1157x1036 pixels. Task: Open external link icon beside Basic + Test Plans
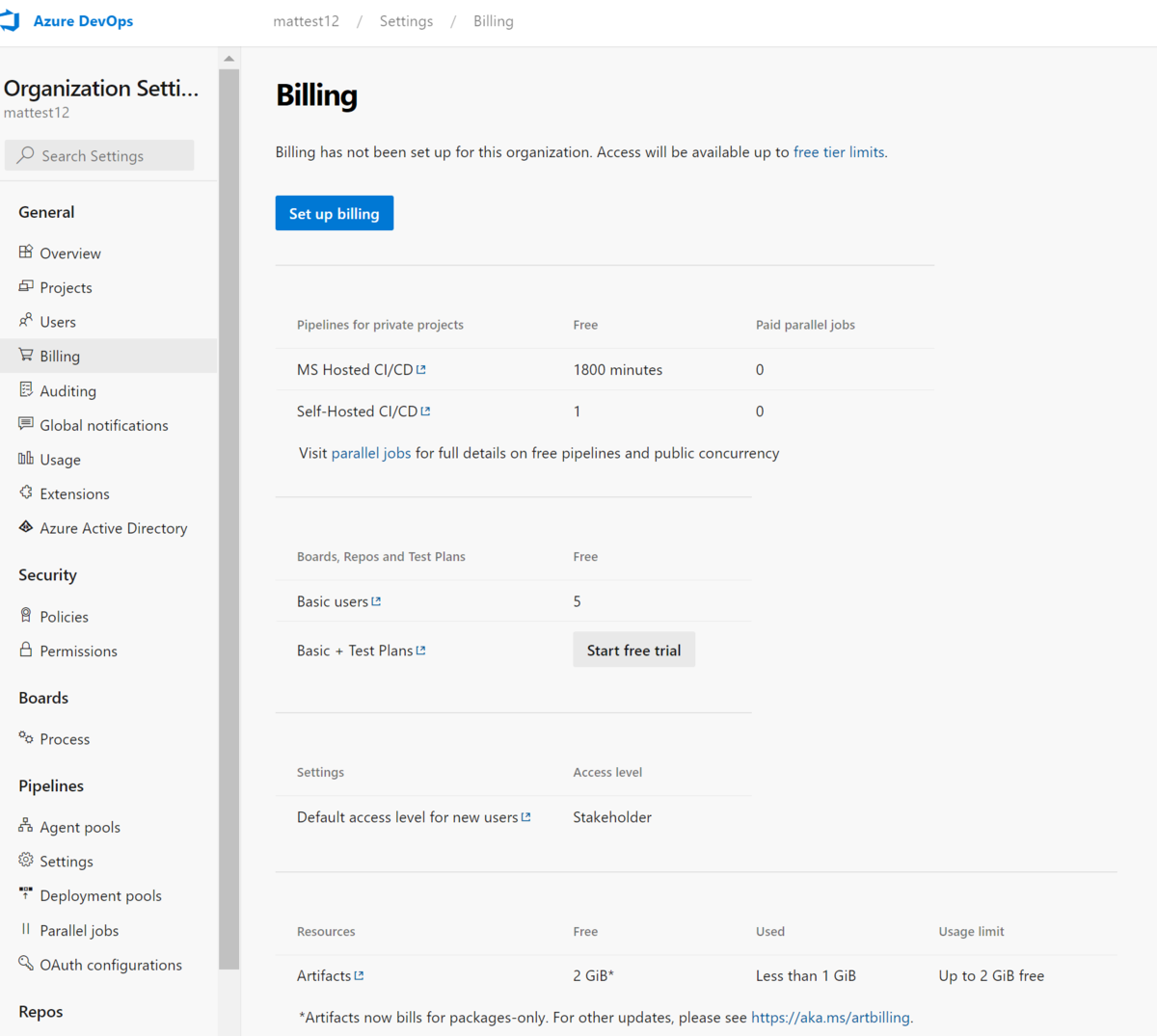[421, 651]
